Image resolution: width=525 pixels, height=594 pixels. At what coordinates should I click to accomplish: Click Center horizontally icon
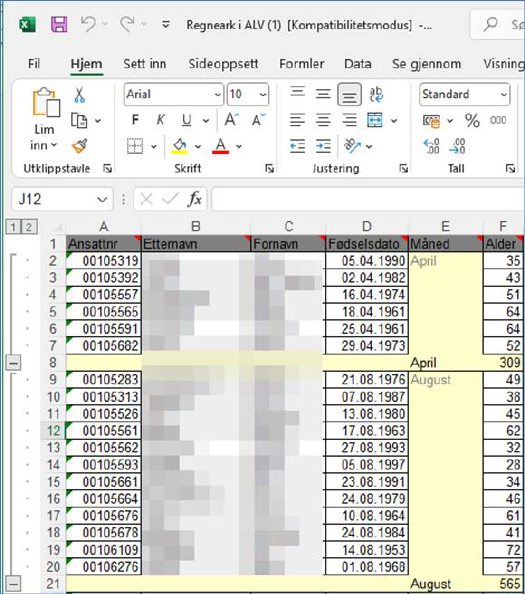[x=323, y=120]
